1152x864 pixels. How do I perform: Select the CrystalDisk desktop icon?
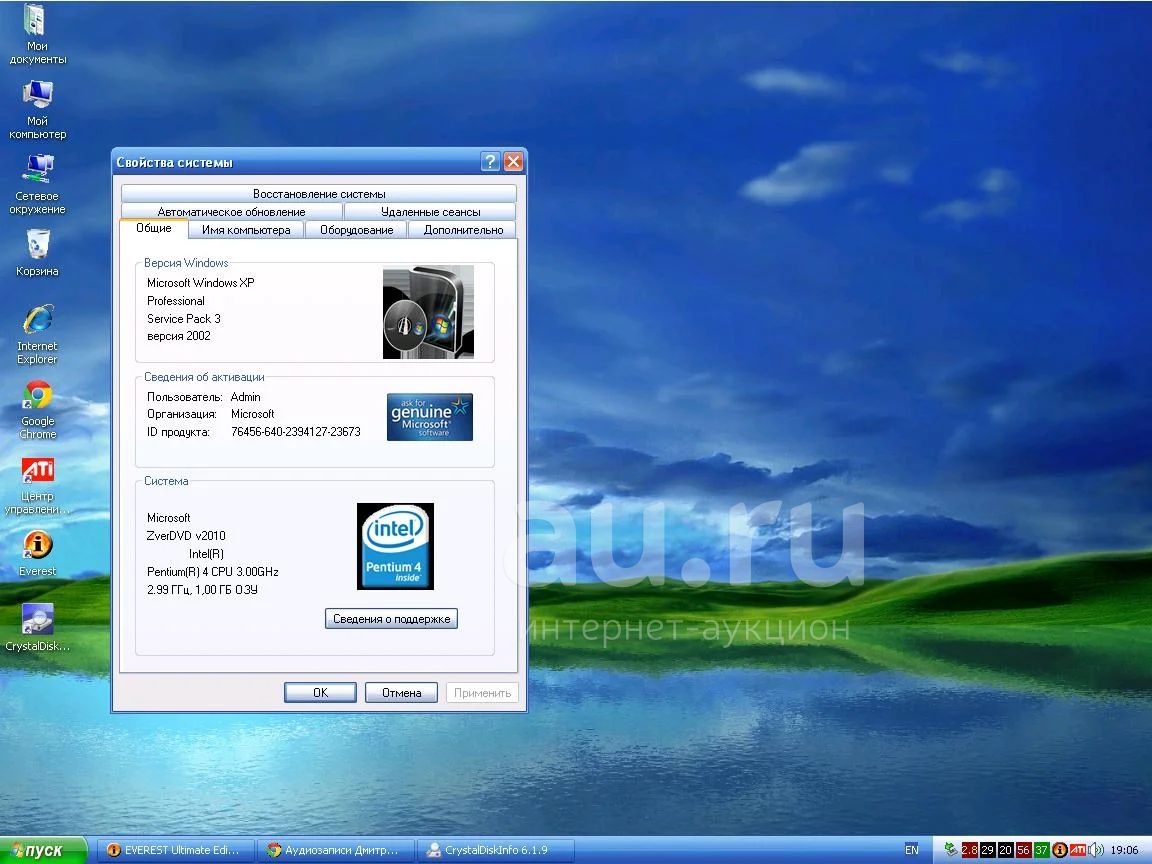tap(37, 627)
